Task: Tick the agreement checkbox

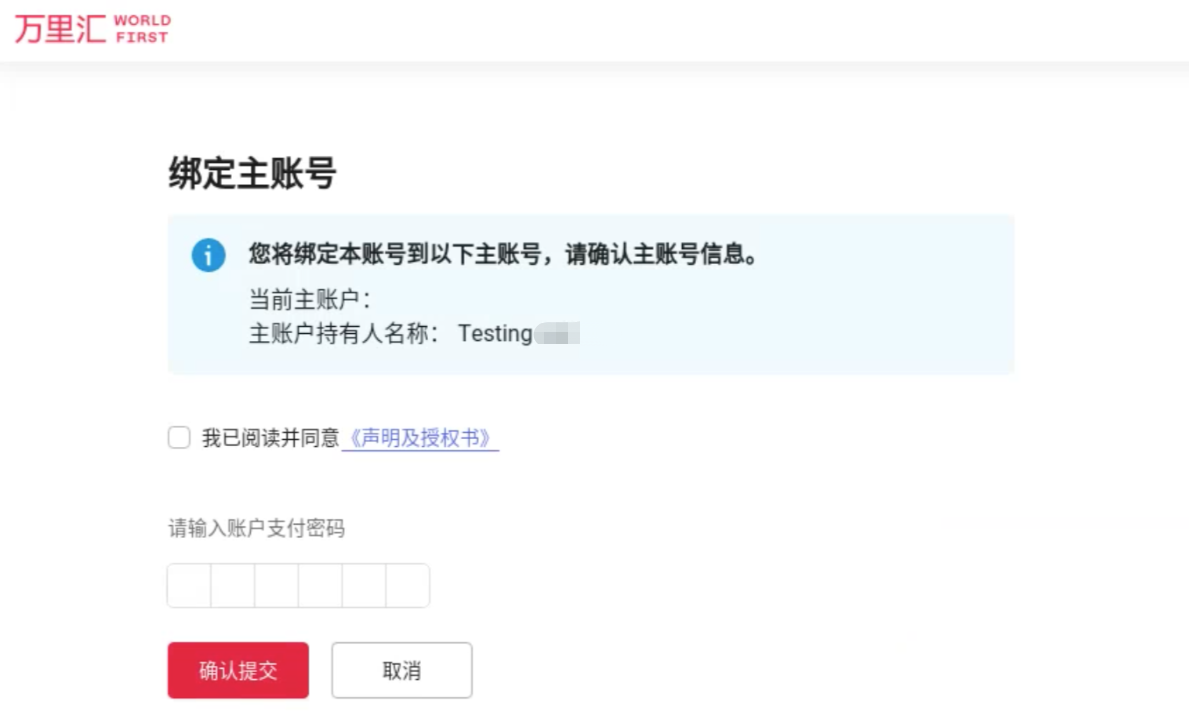Action: (179, 438)
